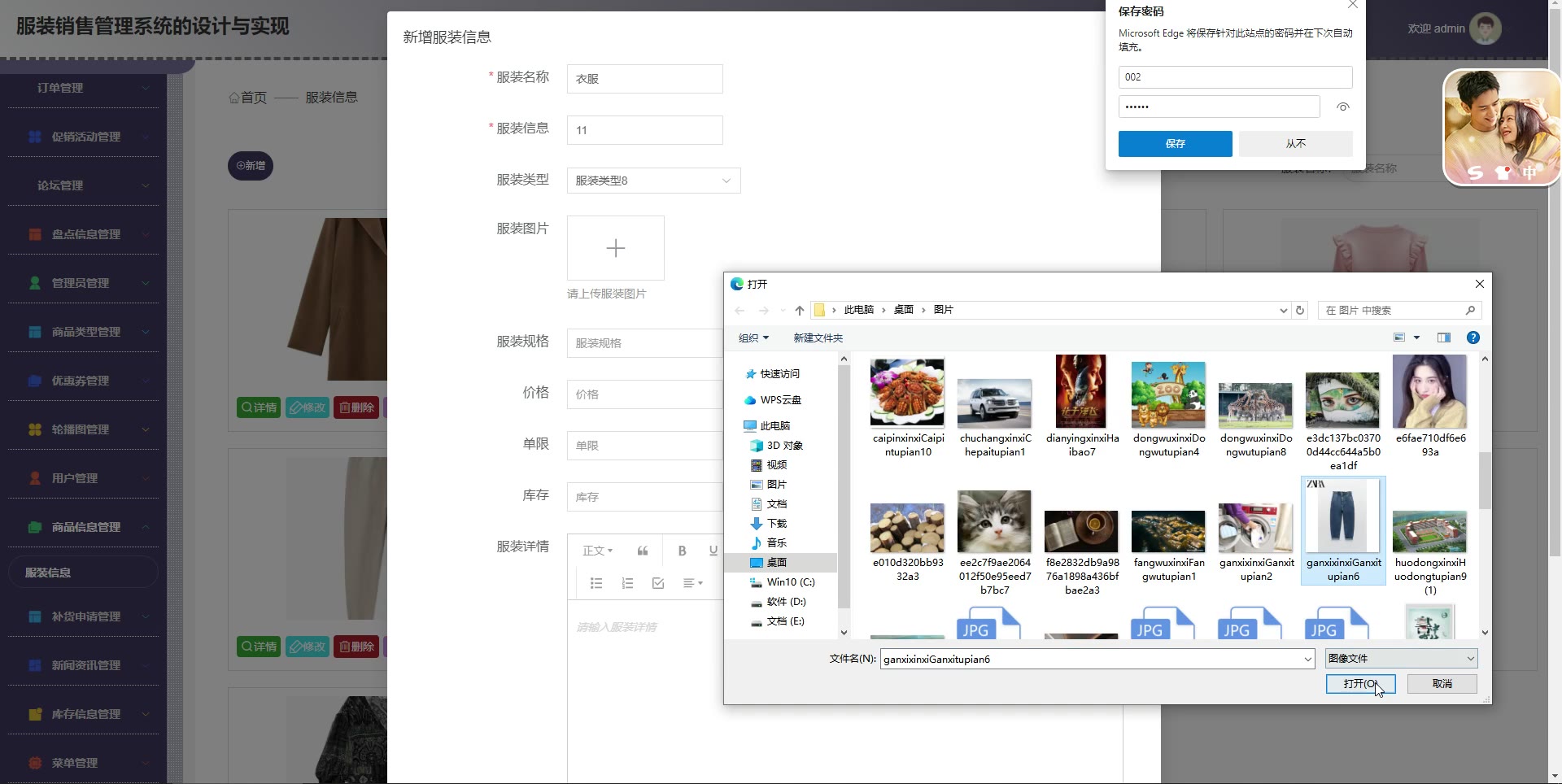
Task: Click the blockquote icon in the editor toolbar
Action: click(643, 551)
